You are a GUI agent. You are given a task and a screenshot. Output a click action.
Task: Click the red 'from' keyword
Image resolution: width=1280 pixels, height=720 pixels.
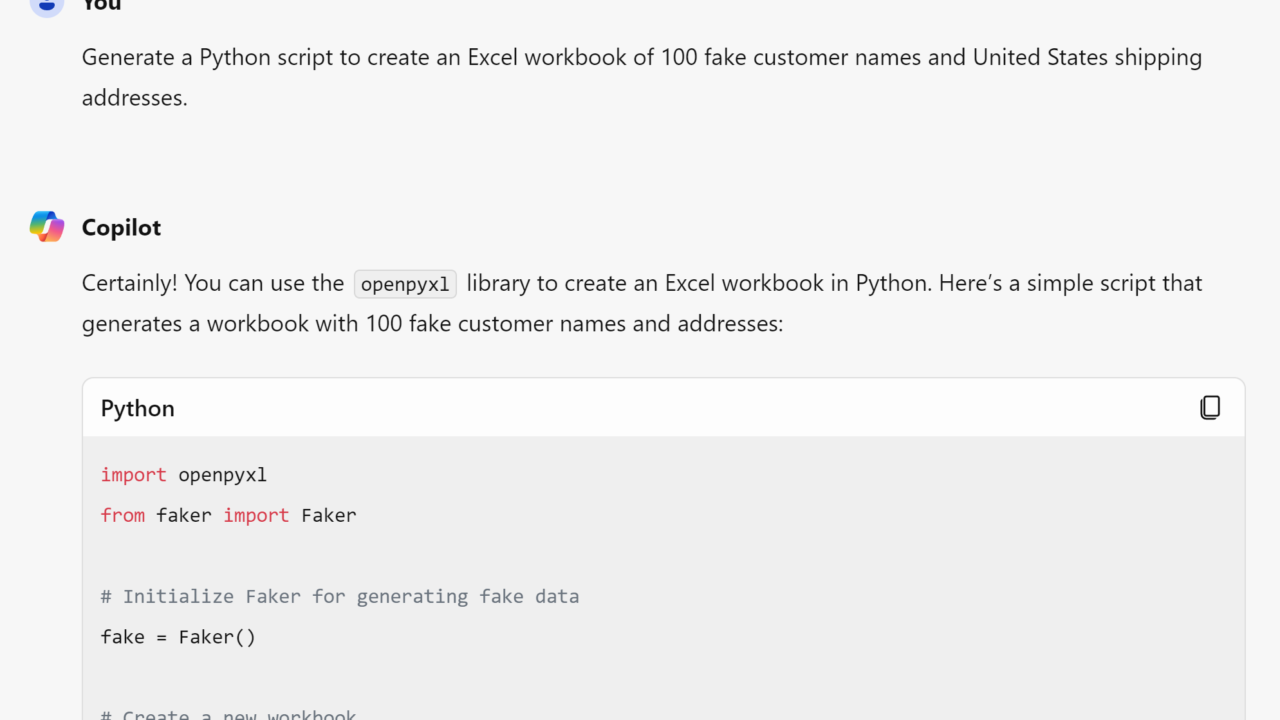(x=122, y=516)
